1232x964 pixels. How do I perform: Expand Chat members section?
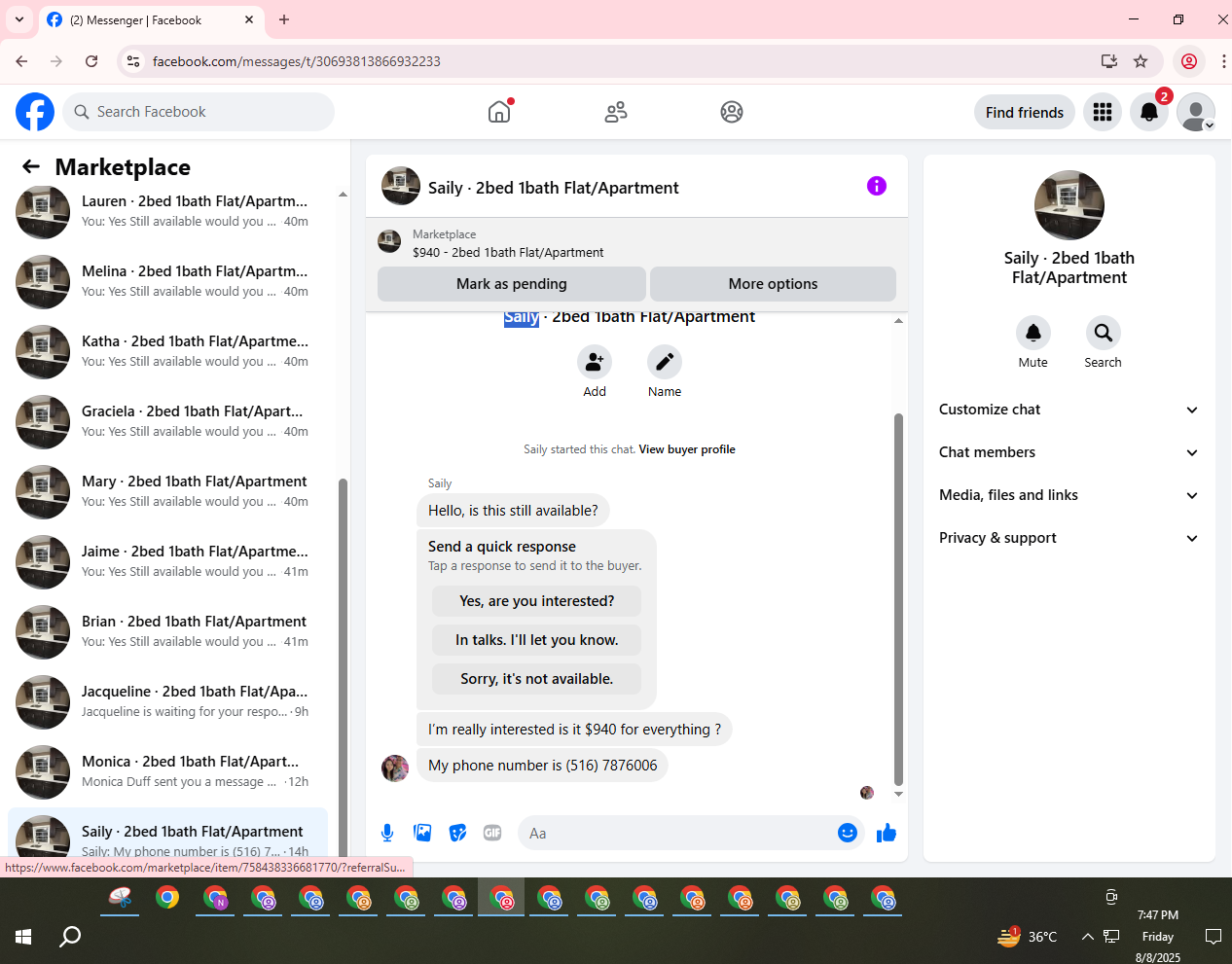coord(1069,452)
